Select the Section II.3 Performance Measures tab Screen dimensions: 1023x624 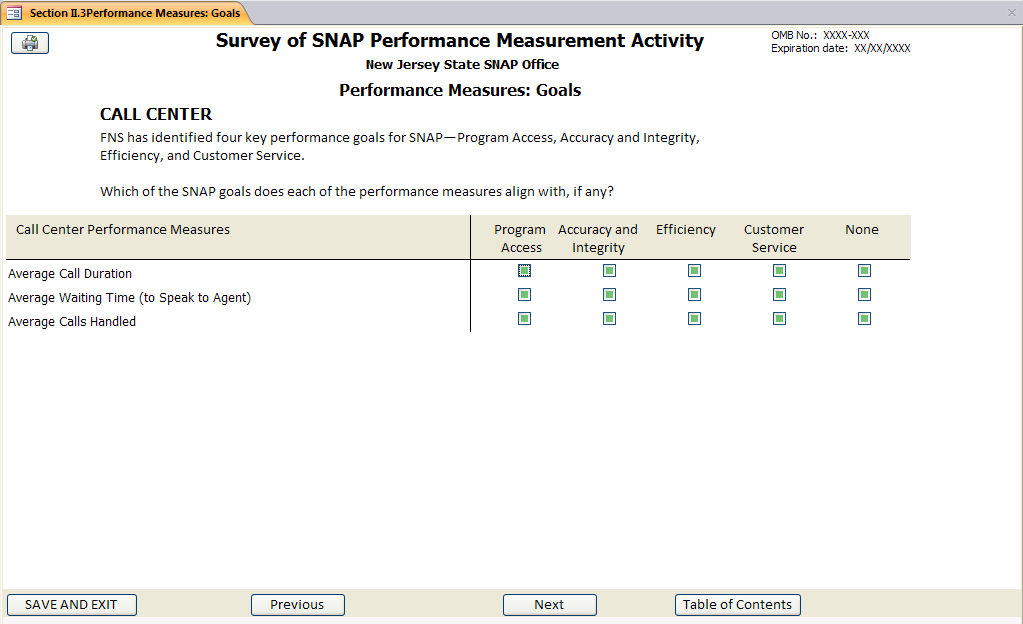pyautogui.click(x=125, y=13)
